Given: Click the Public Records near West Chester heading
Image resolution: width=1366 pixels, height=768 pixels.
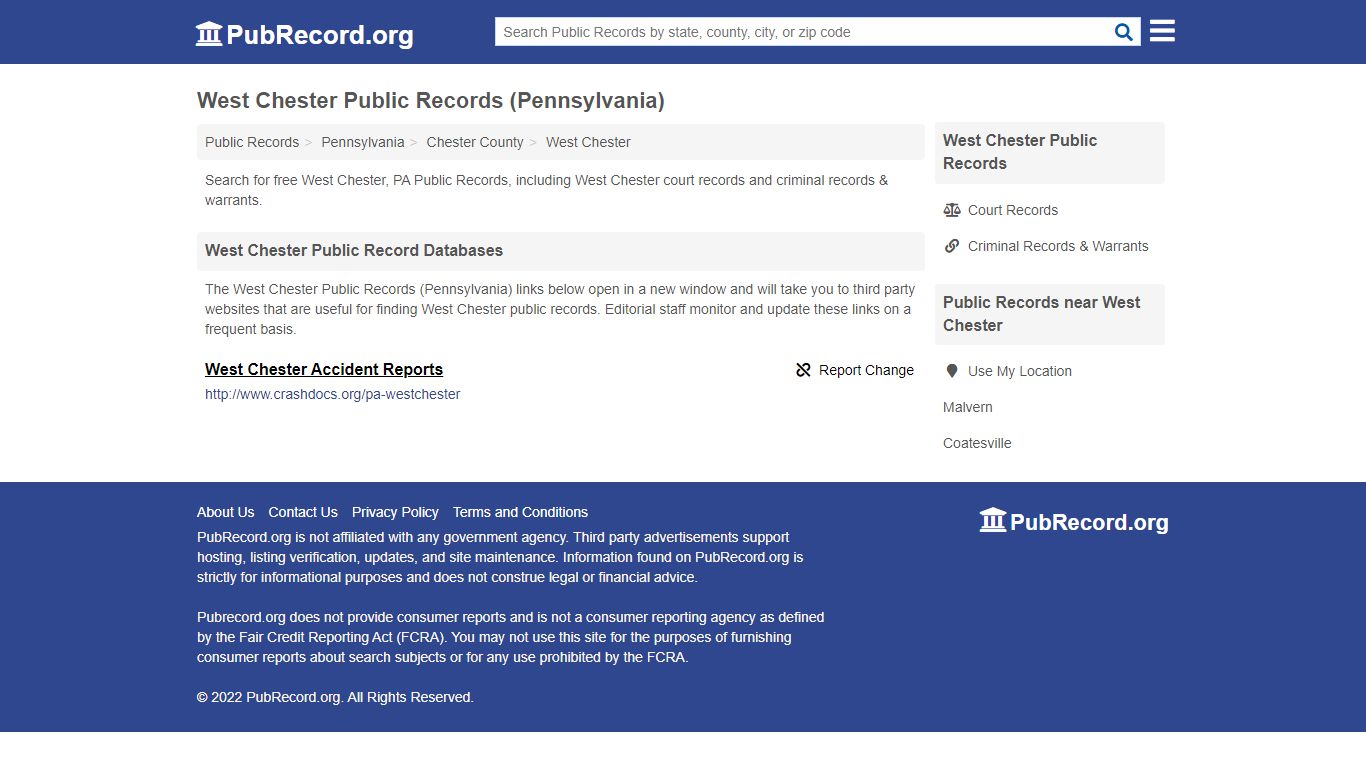Looking at the screenshot, I should tap(1042, 314).
